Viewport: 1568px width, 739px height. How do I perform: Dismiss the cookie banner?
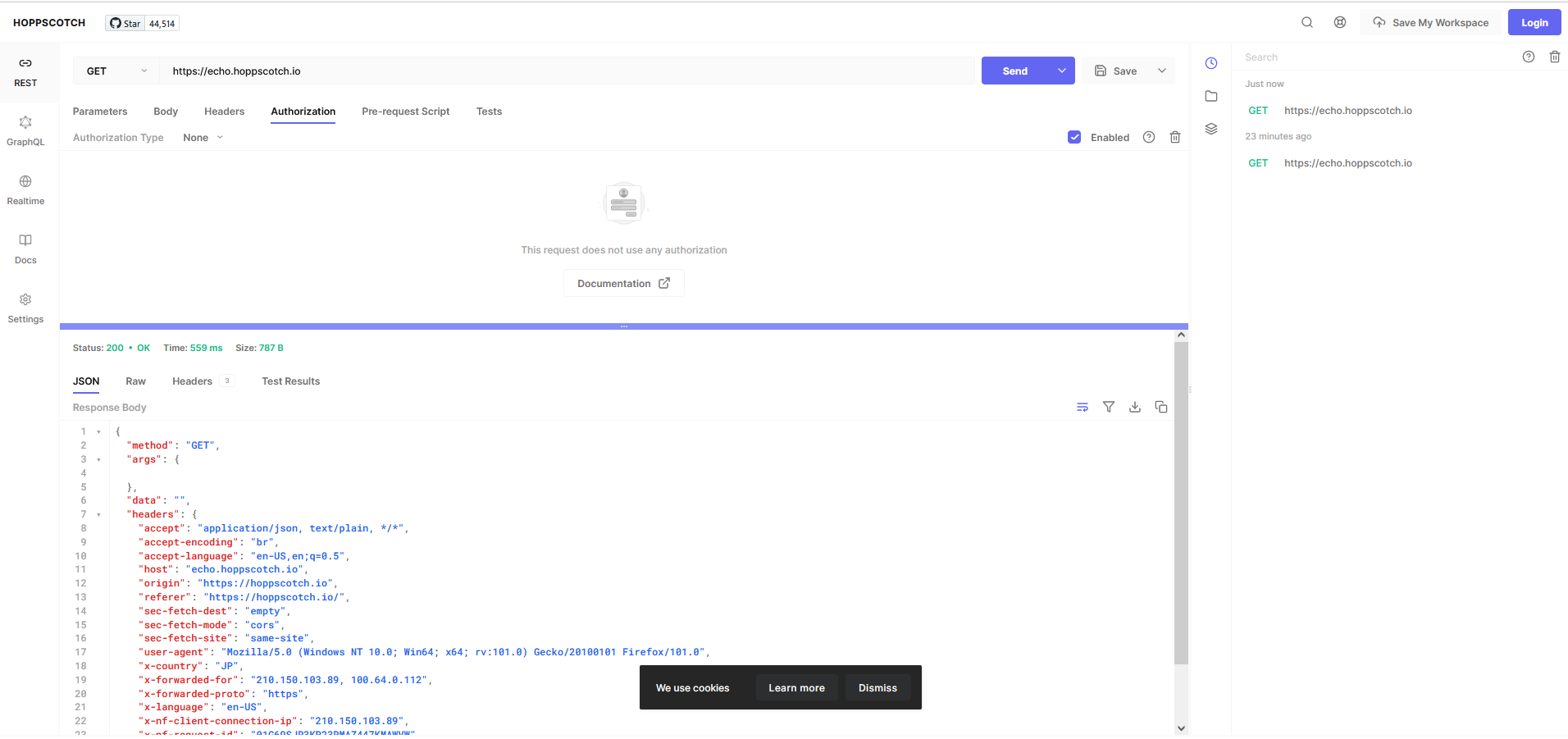(x=877, y=688)
